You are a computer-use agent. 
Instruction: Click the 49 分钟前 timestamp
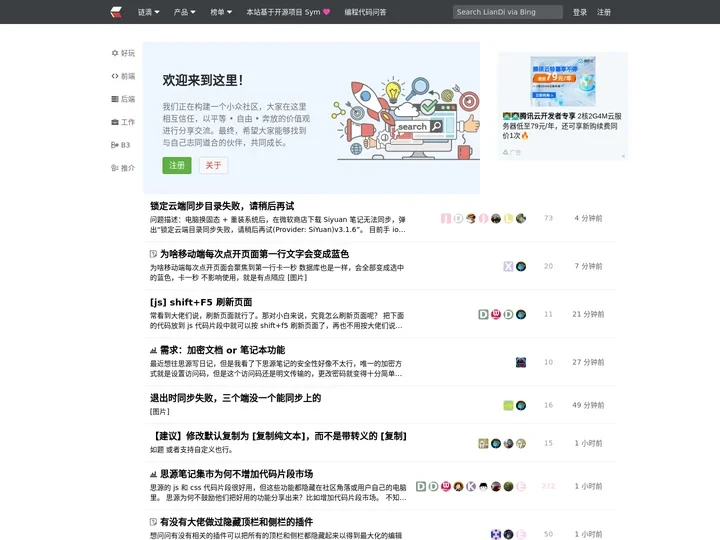(588, 405)
